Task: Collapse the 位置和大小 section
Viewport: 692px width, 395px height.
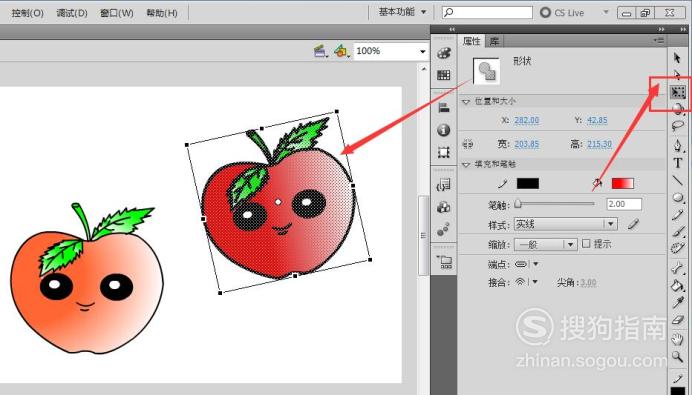Action: pos(466,102)
